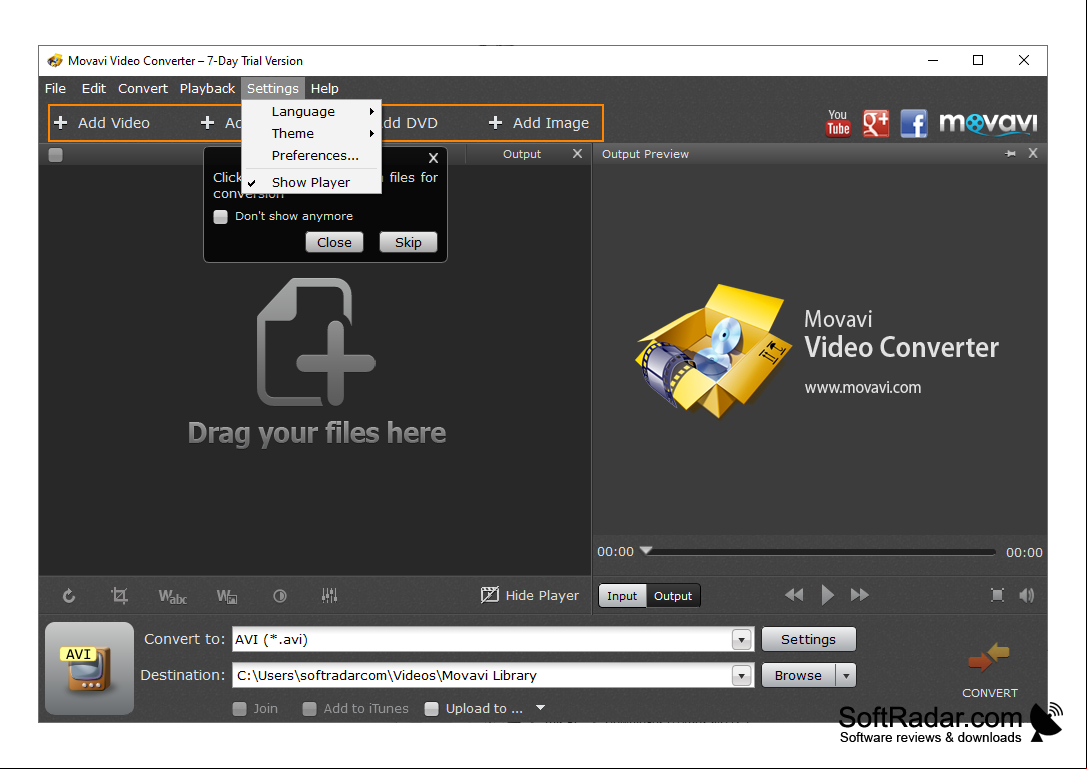Select the image watermark tool
The width and height of the screenshot is (1087, 769).
tap(227, 596)
